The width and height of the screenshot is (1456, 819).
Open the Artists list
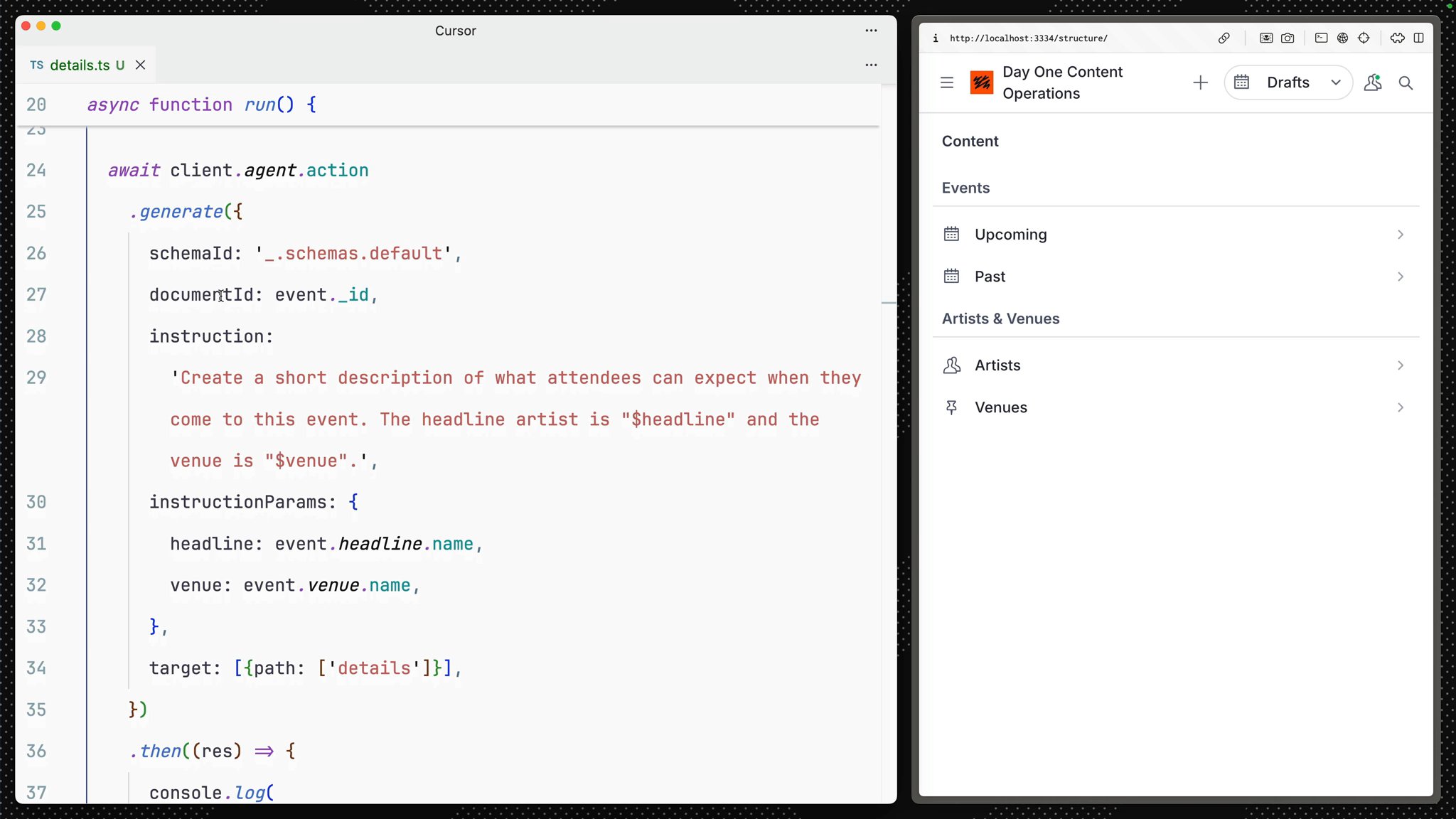click(x=1176, y=365)
